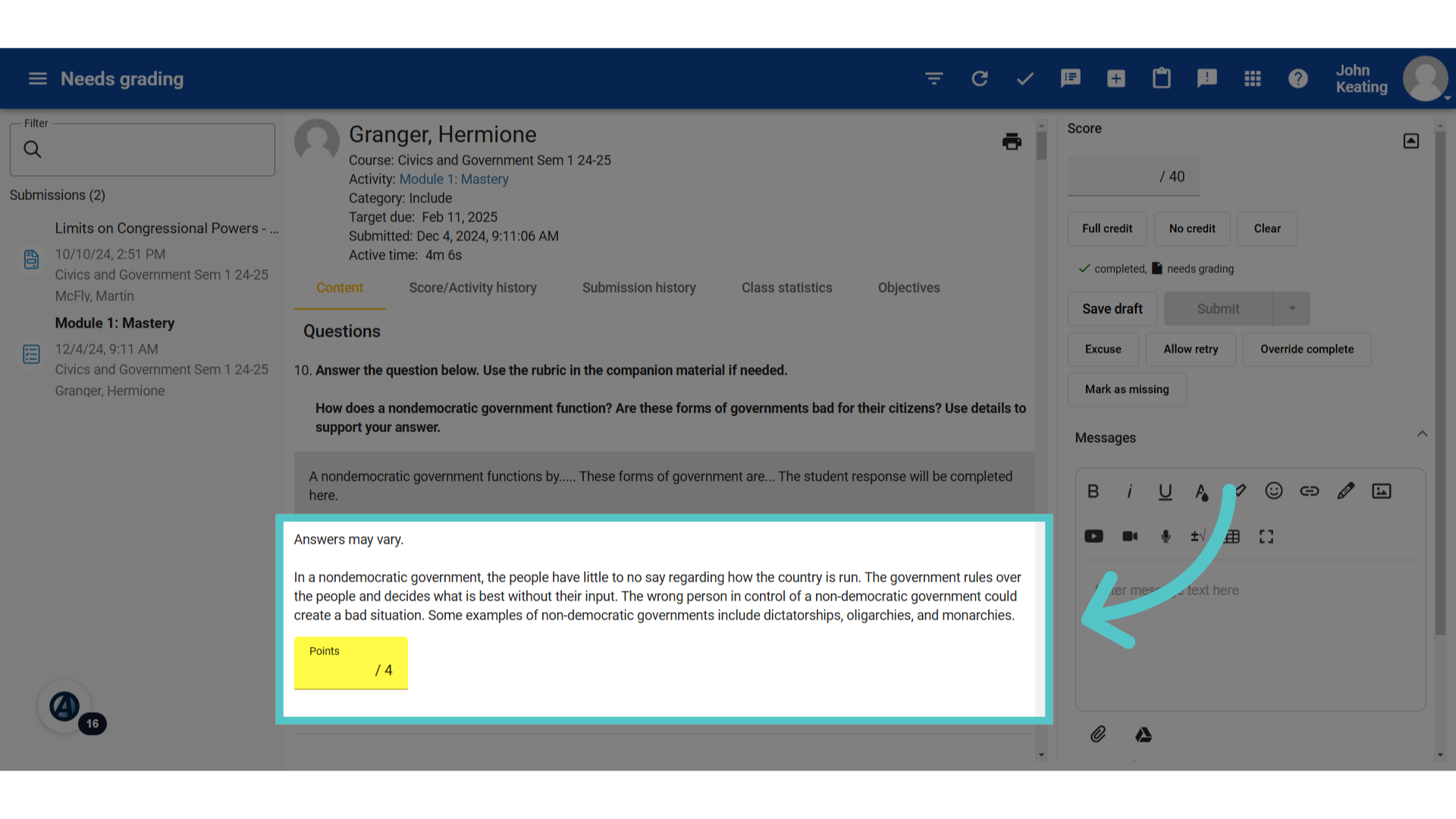Click "Submissions (2)" heading
The width and height of the screenshot is (1456, 819).
coord(58,196)
